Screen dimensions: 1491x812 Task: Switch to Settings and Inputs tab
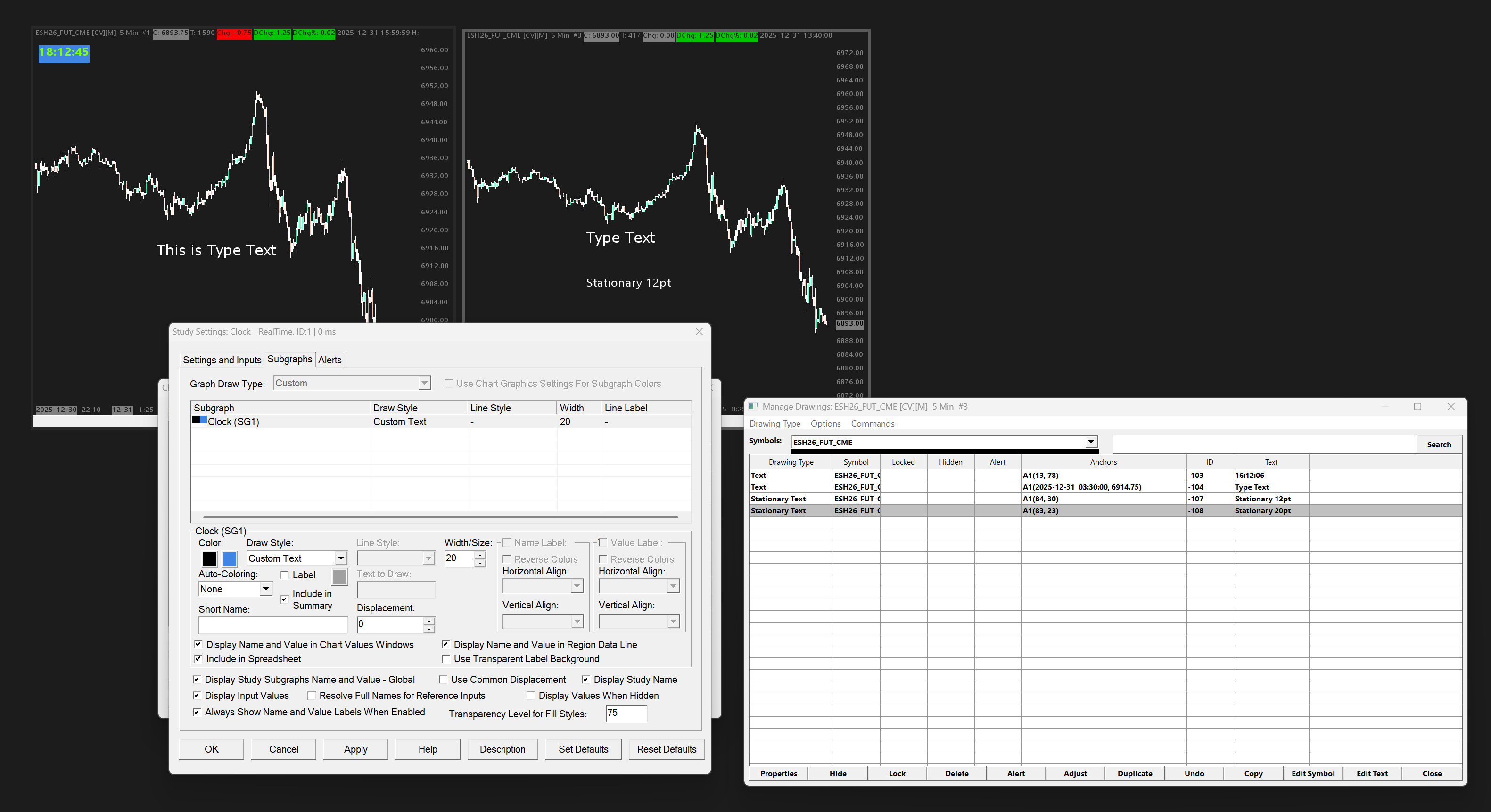(222, 360)
